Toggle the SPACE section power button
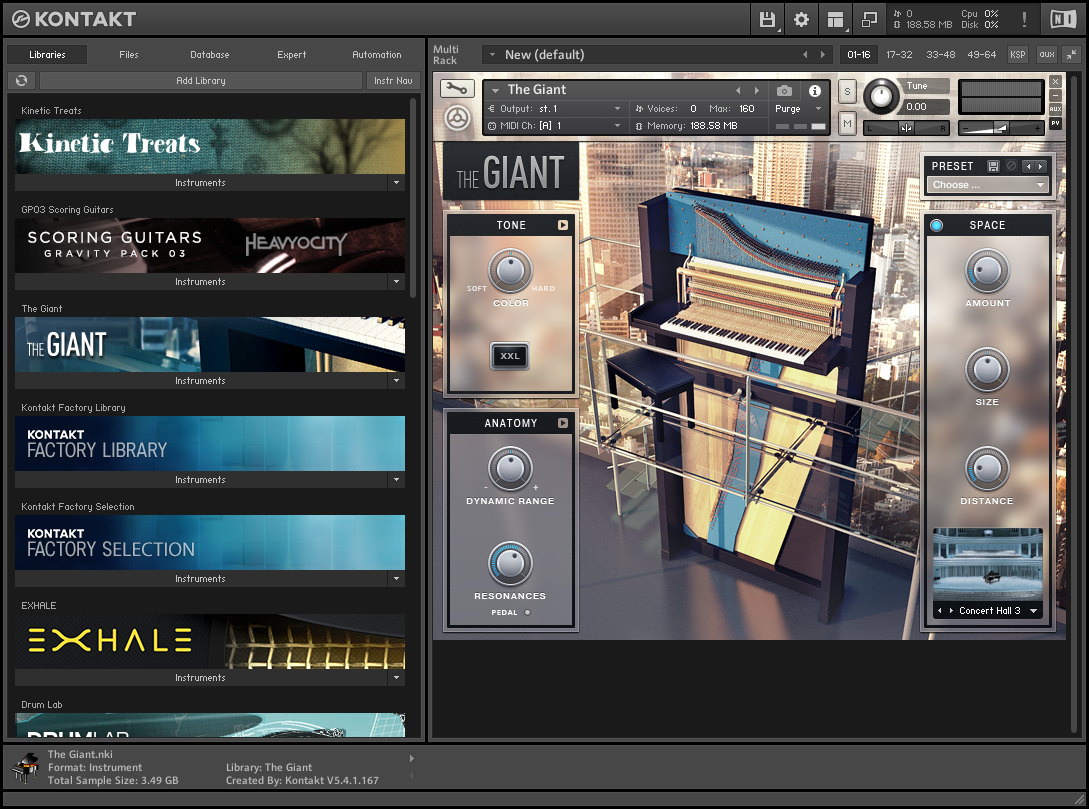 click(936, 225)
